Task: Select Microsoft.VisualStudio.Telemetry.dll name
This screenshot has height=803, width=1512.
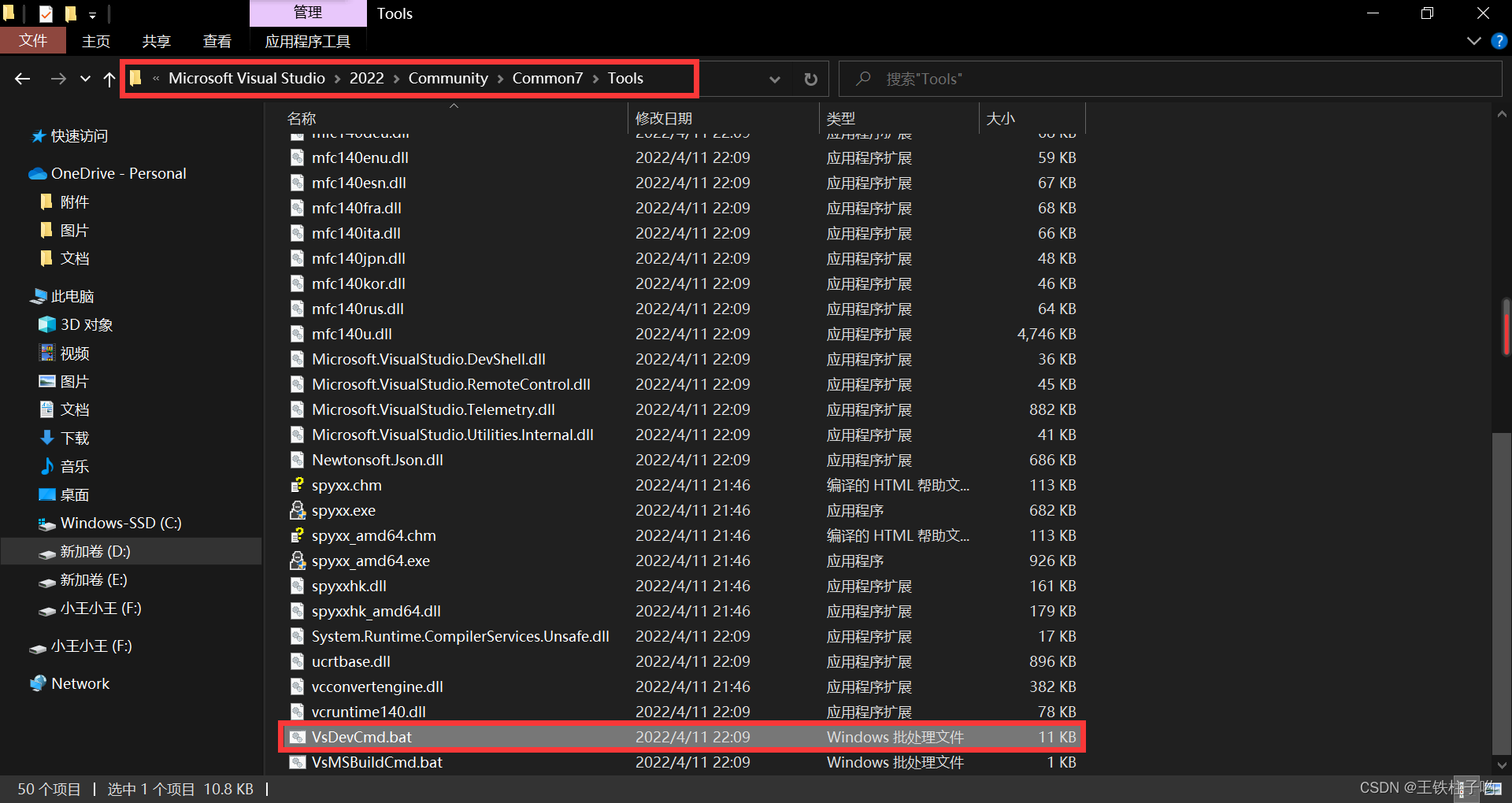Action: point(433,409)
